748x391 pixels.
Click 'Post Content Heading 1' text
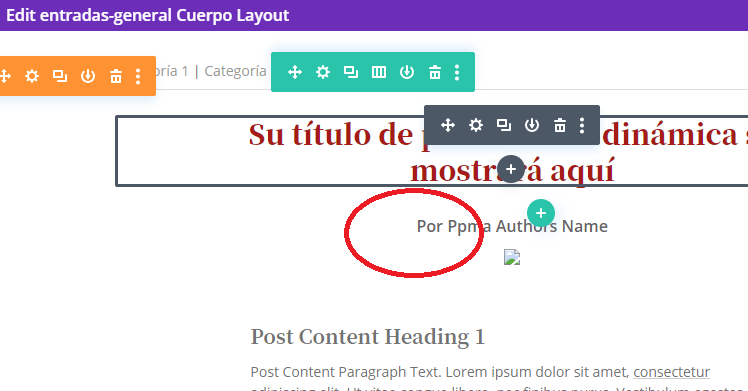[x=368, y=337]
